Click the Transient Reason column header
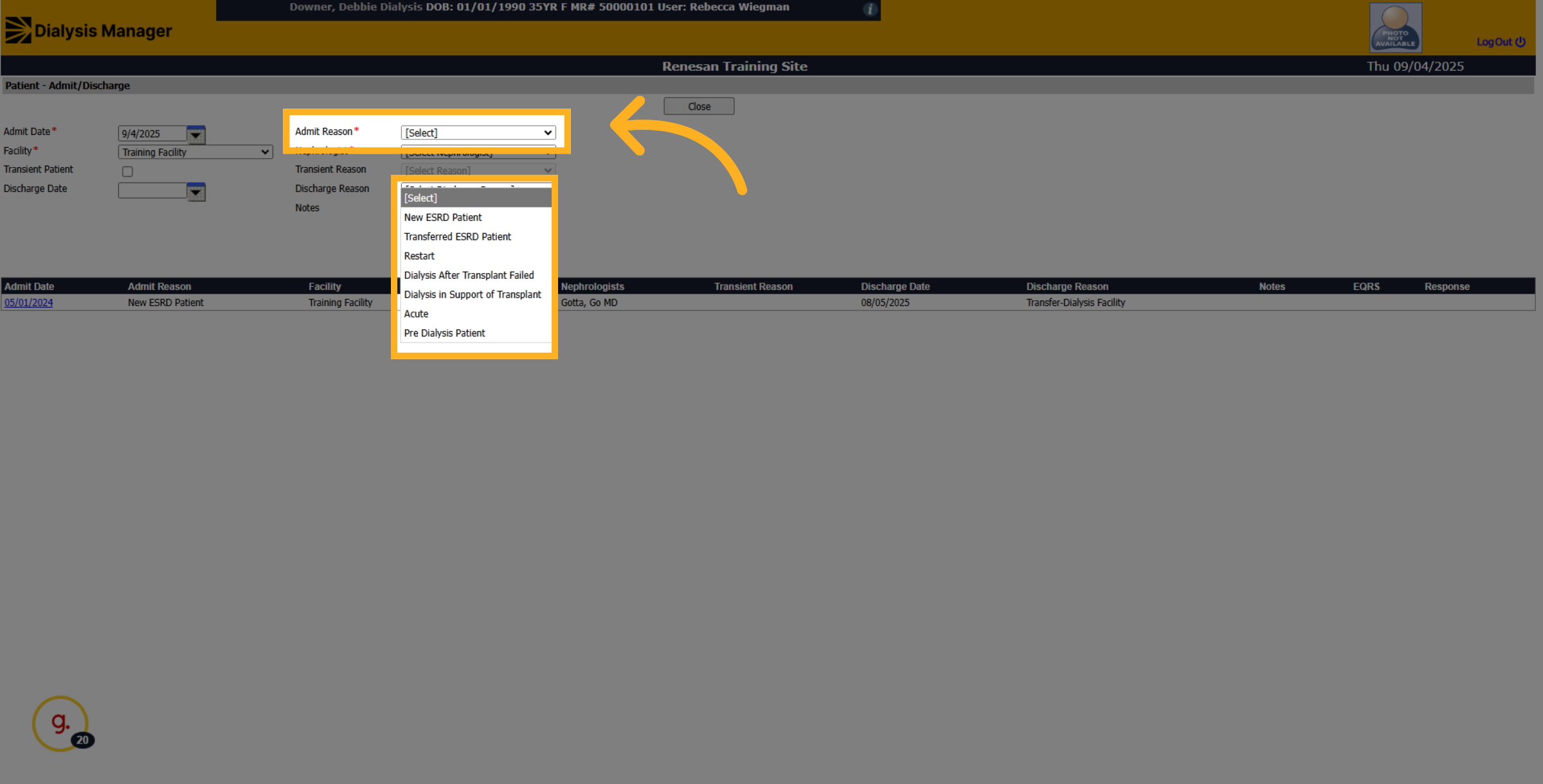The height and width of the screenshot is (784, 1543). pos(753,287)
